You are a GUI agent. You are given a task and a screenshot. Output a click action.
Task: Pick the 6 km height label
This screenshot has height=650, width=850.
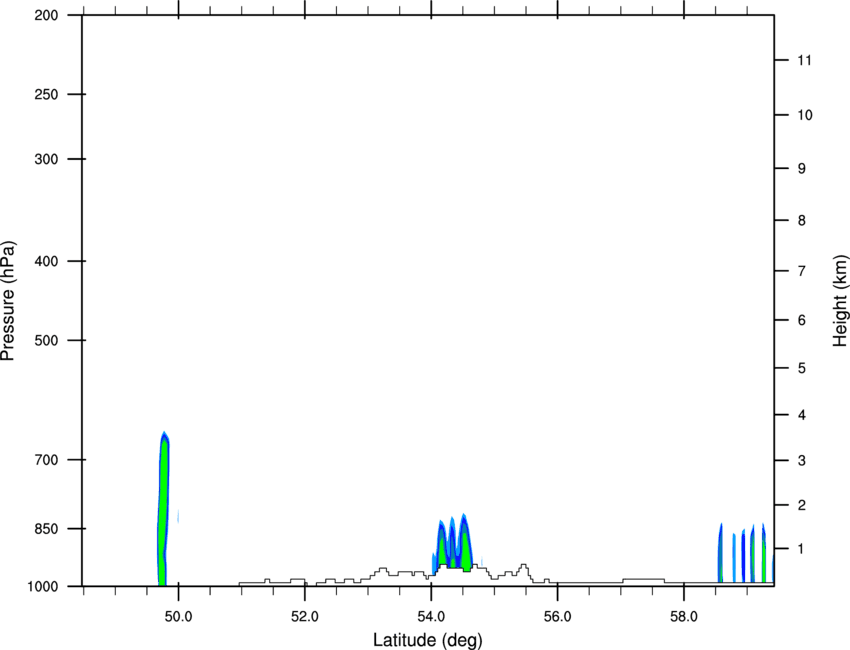pos(802,320)
